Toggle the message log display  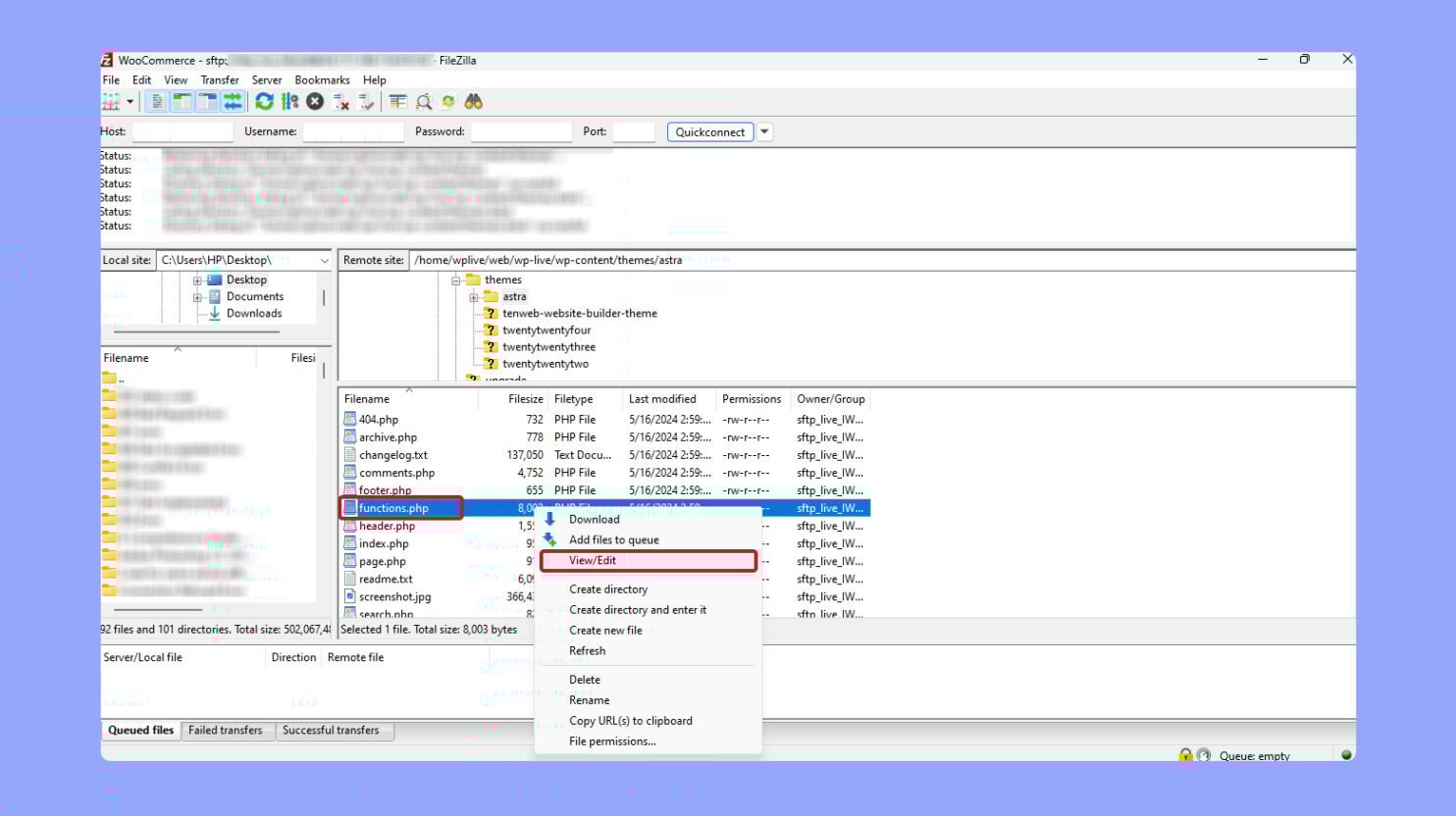(158, 101)
